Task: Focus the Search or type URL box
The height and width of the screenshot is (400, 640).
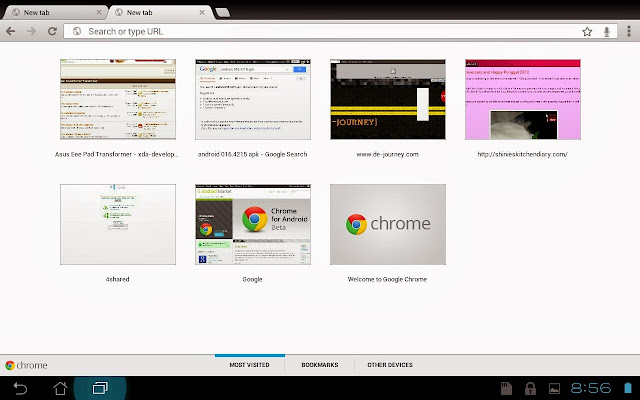Action: pyautogui.click(x=340, y=31)
